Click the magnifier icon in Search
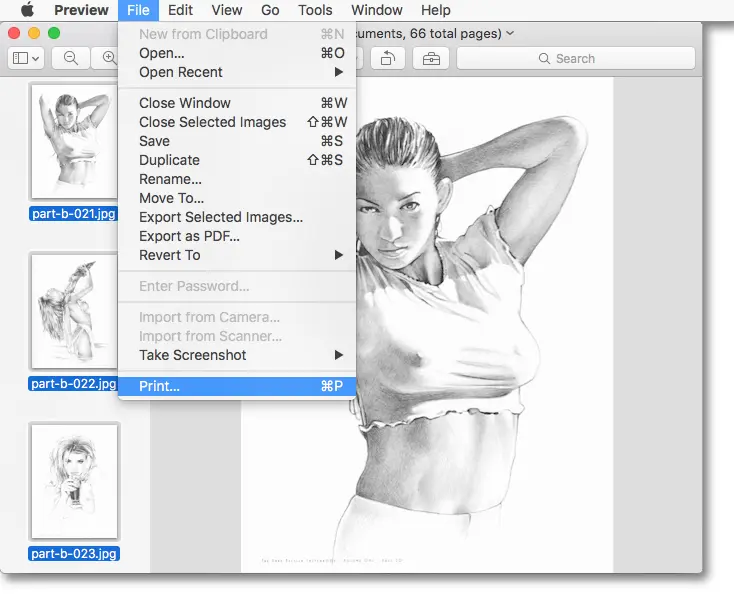 pos(544,59)
